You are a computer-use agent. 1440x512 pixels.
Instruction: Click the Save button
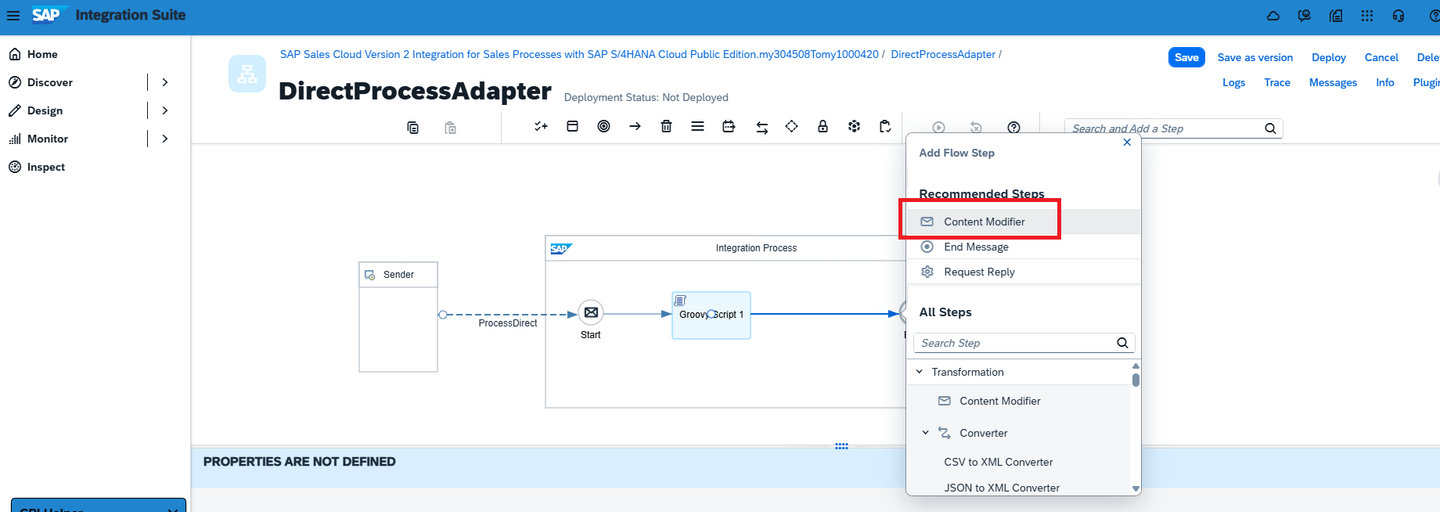point(1186,57)
